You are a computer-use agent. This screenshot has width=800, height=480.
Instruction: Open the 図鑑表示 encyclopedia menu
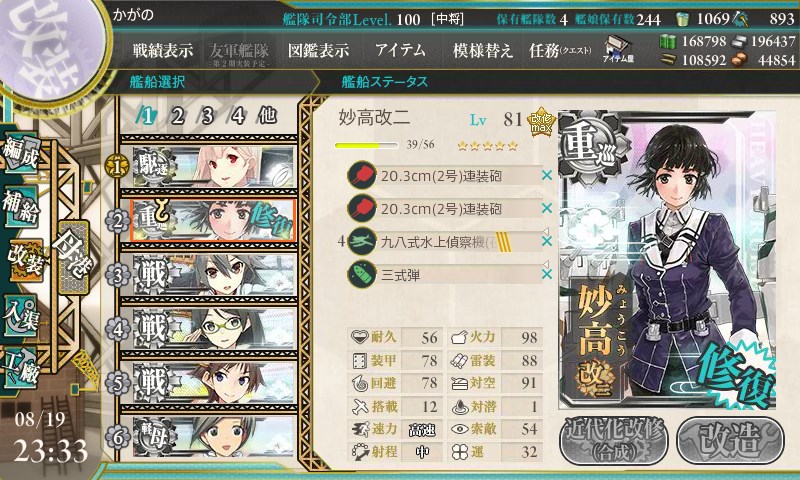[318, 50]
